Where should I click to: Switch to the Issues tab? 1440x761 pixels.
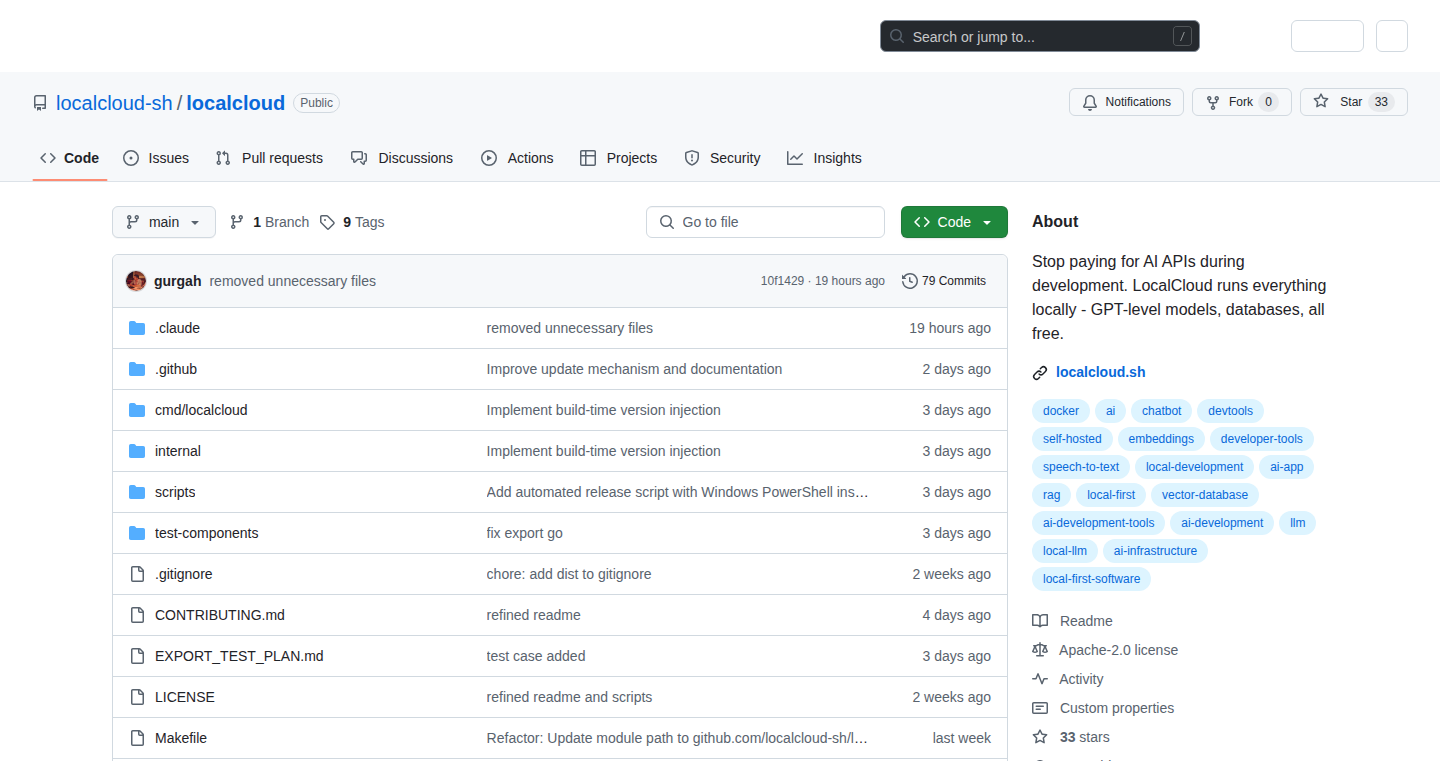point(156,158)
